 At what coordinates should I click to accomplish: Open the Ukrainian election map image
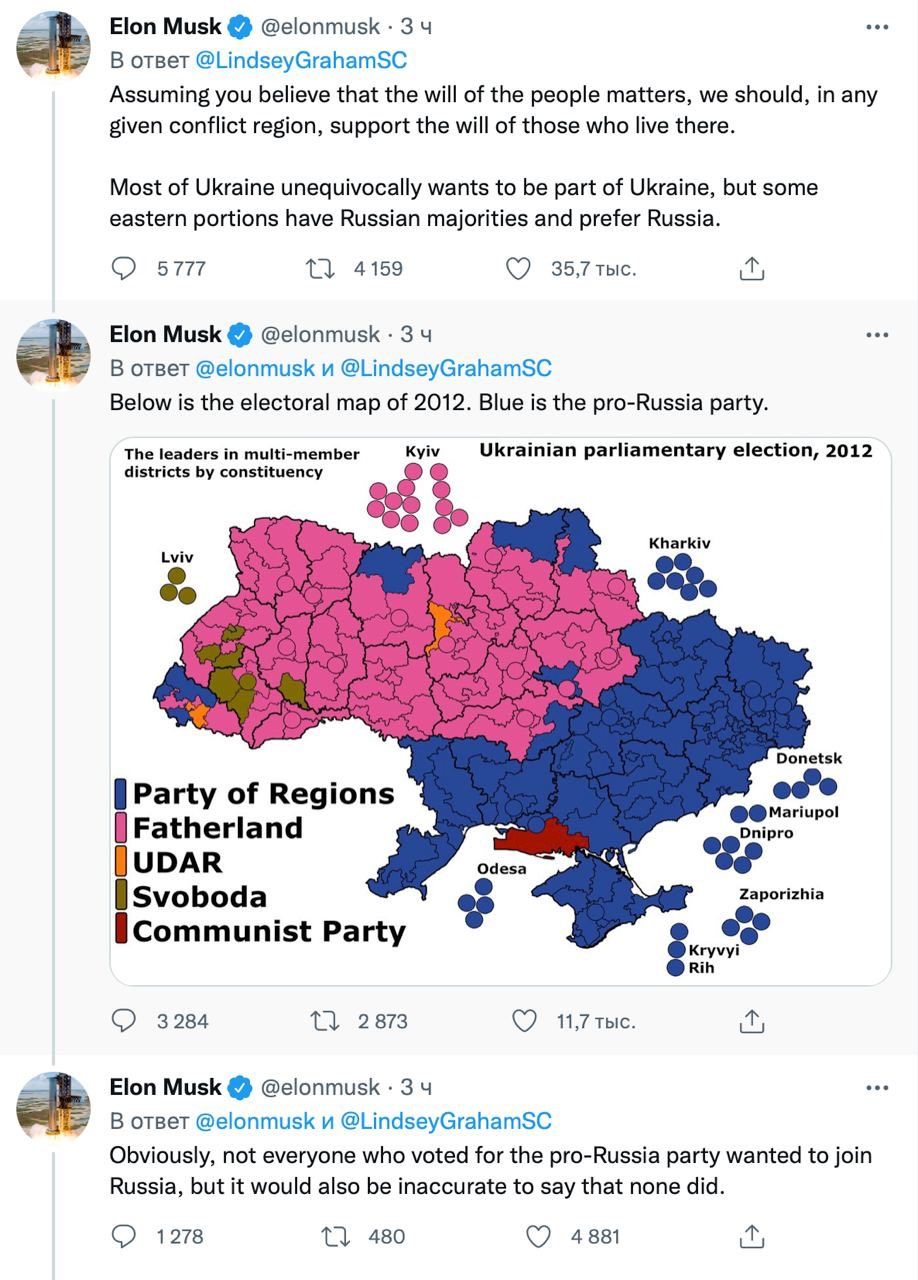[x=500, y=710]
